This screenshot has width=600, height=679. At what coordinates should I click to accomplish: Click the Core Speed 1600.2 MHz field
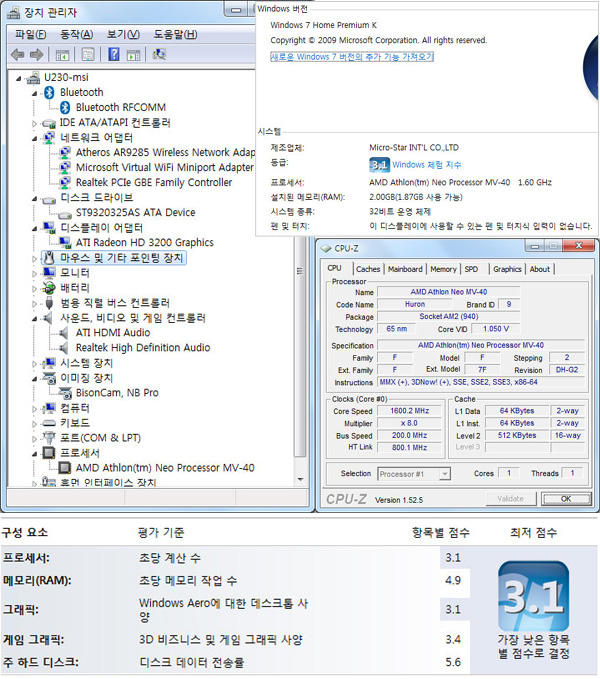tap(410, 411)
